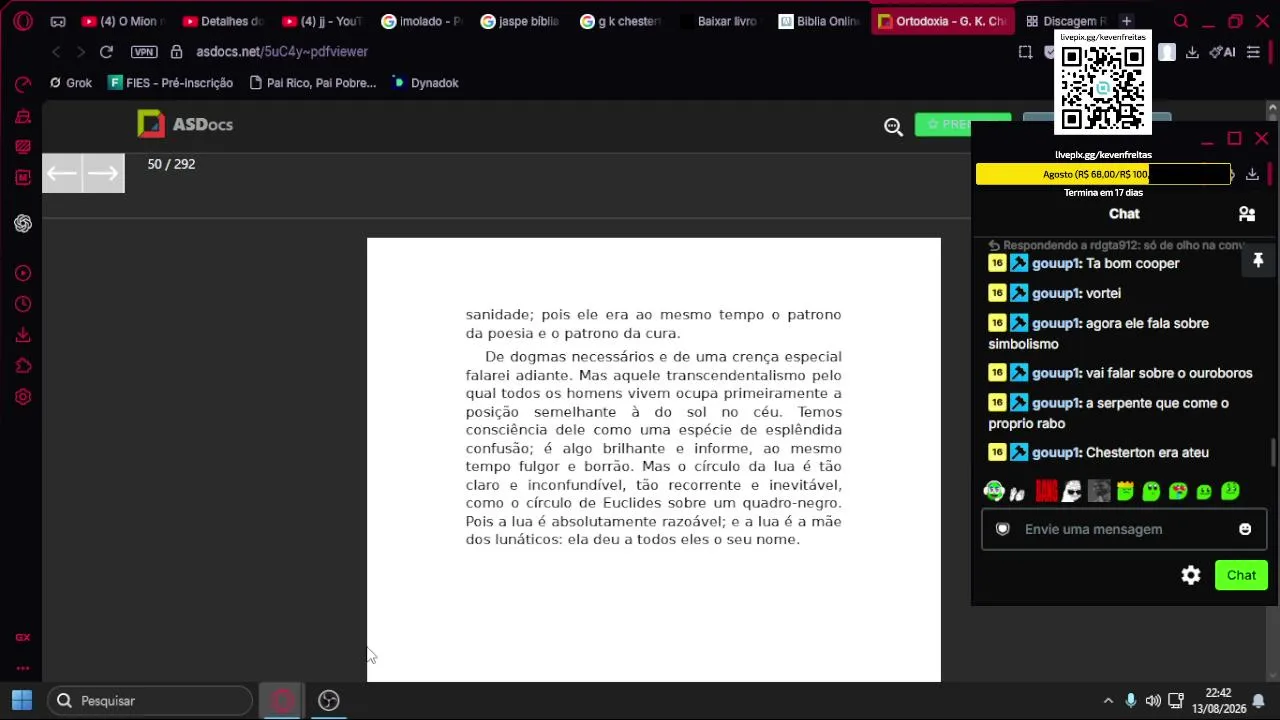Click the Agosto donation goal progress bar
1280x720 pixels.
[x=1103, y=174]
